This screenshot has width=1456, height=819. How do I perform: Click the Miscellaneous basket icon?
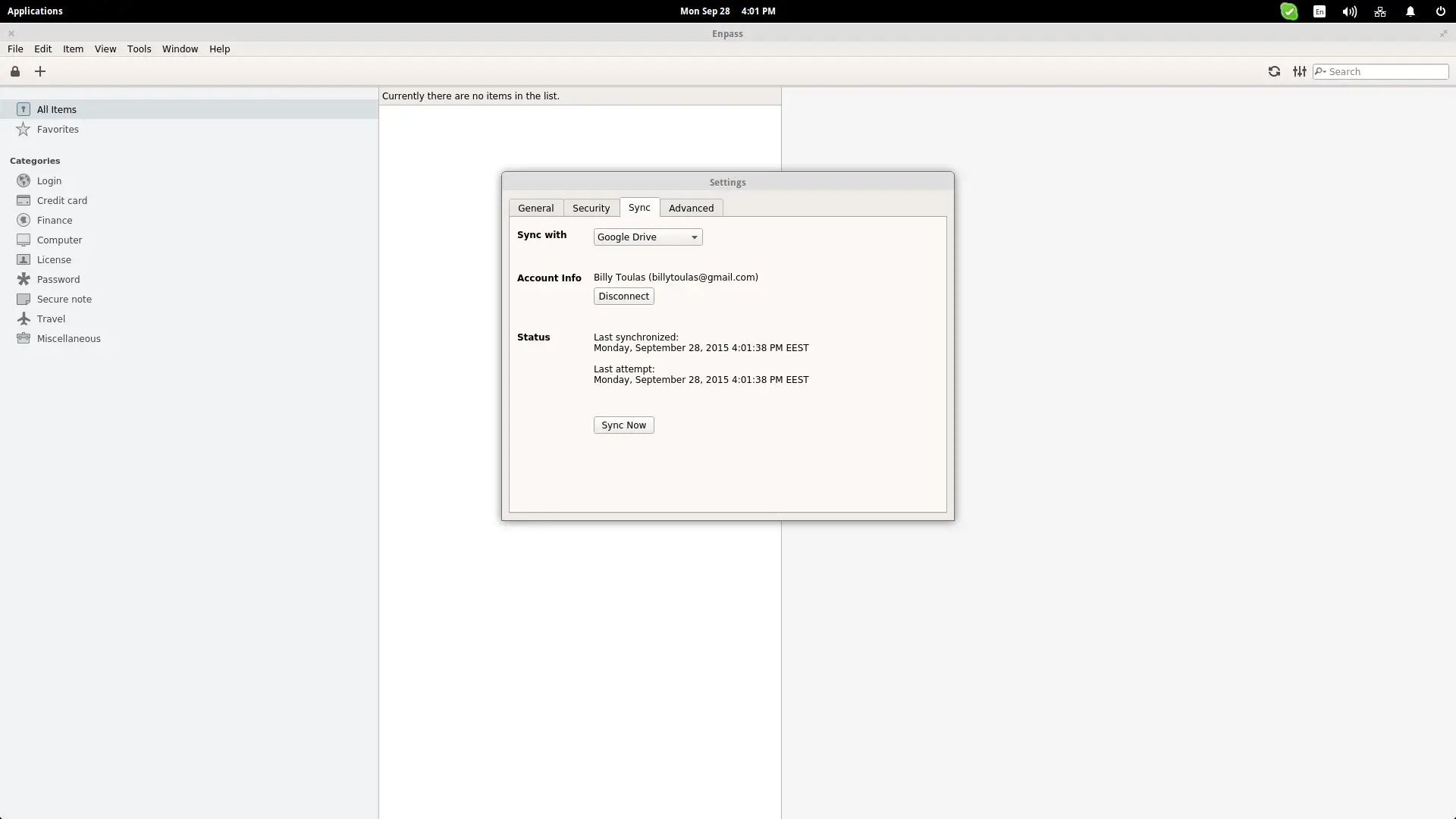coord(24,338)
